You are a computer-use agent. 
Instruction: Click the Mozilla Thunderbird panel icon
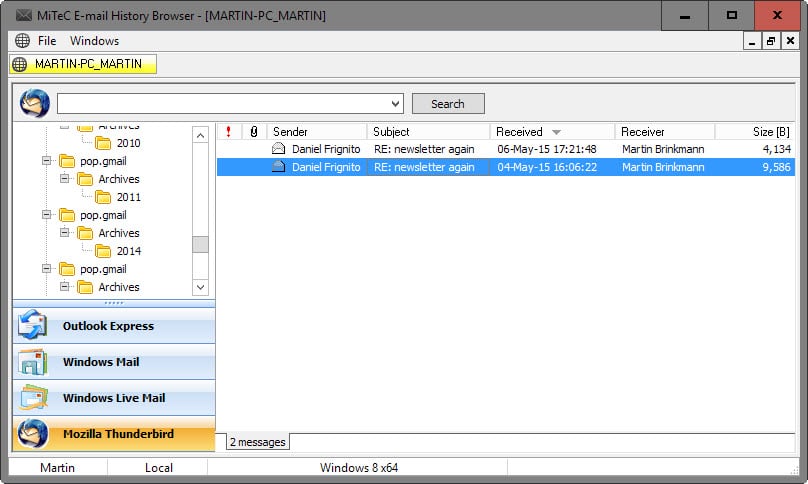coord(33,433)
